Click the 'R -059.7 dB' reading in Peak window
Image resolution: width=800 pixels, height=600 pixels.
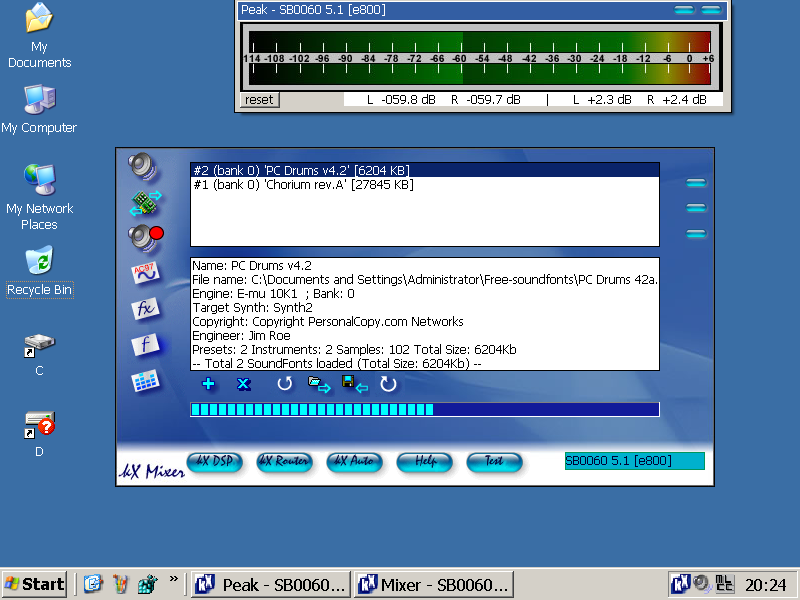coord(486,99)
